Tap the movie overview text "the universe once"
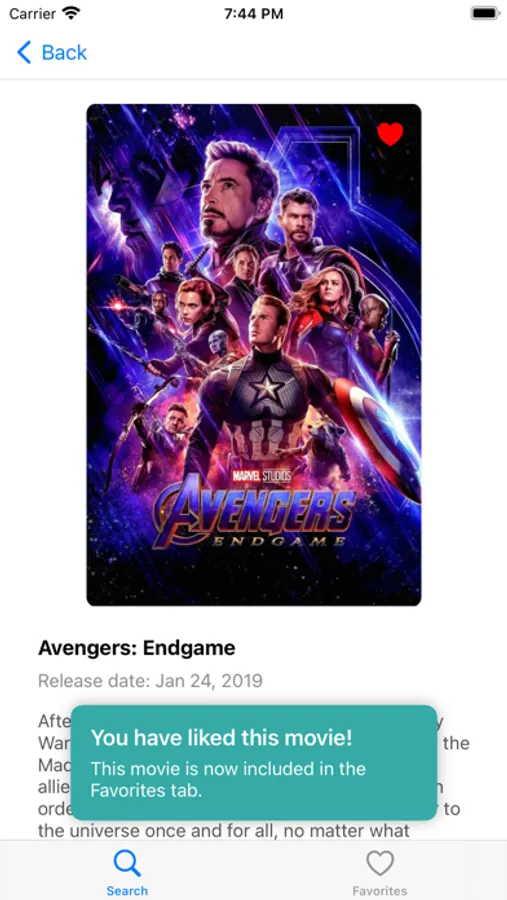Viewport: 507px width, 900px height. 123,830
